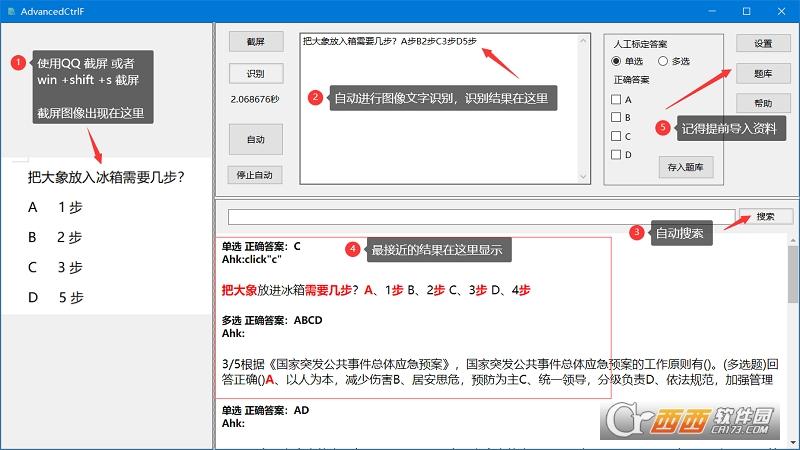Click result line 单选 正确答案: C
Screen dimensions: 800x450
(261, 246)
